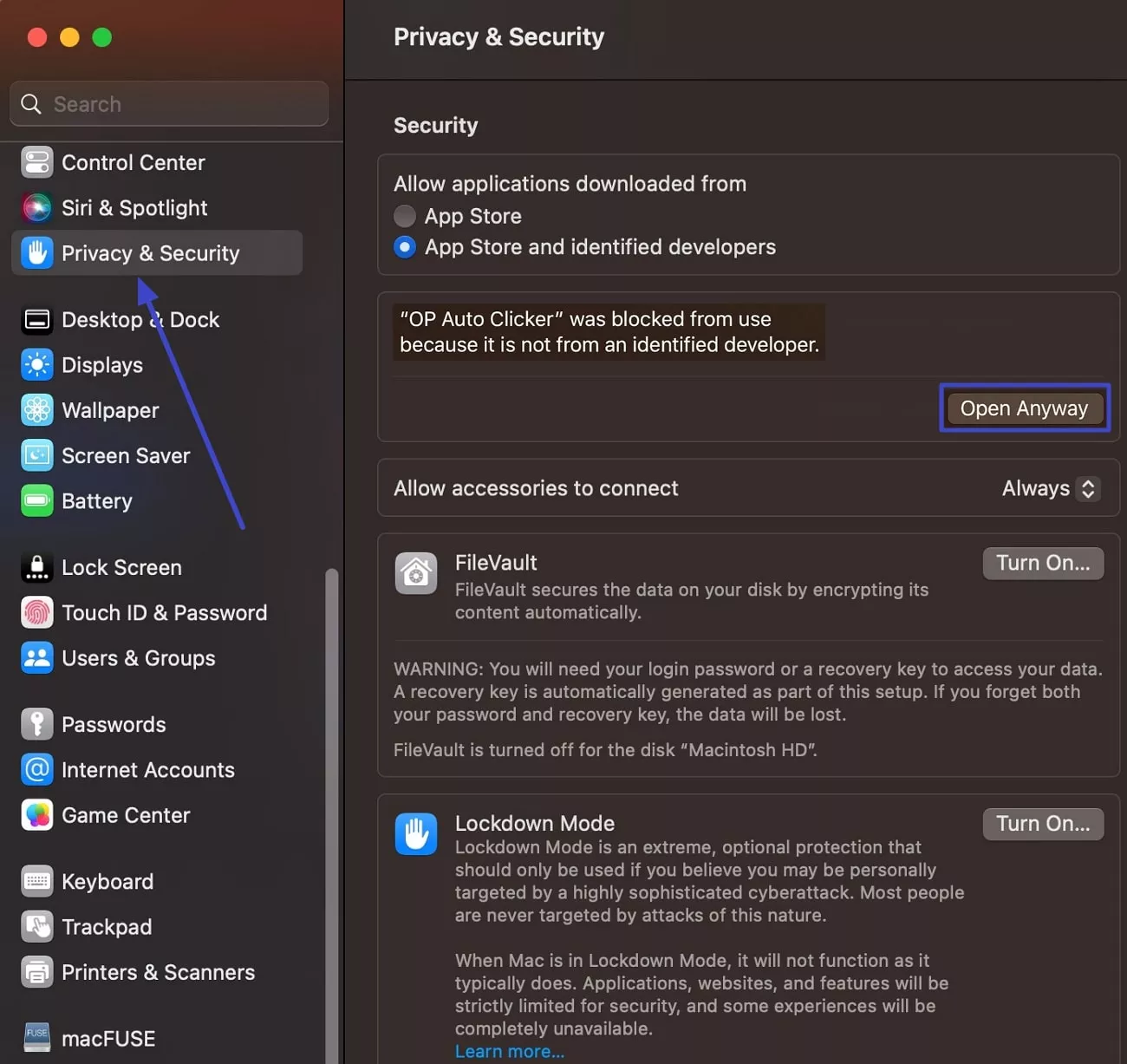Turn on FileVault
1127x1064 pixels.
(x=1043, y=563)
